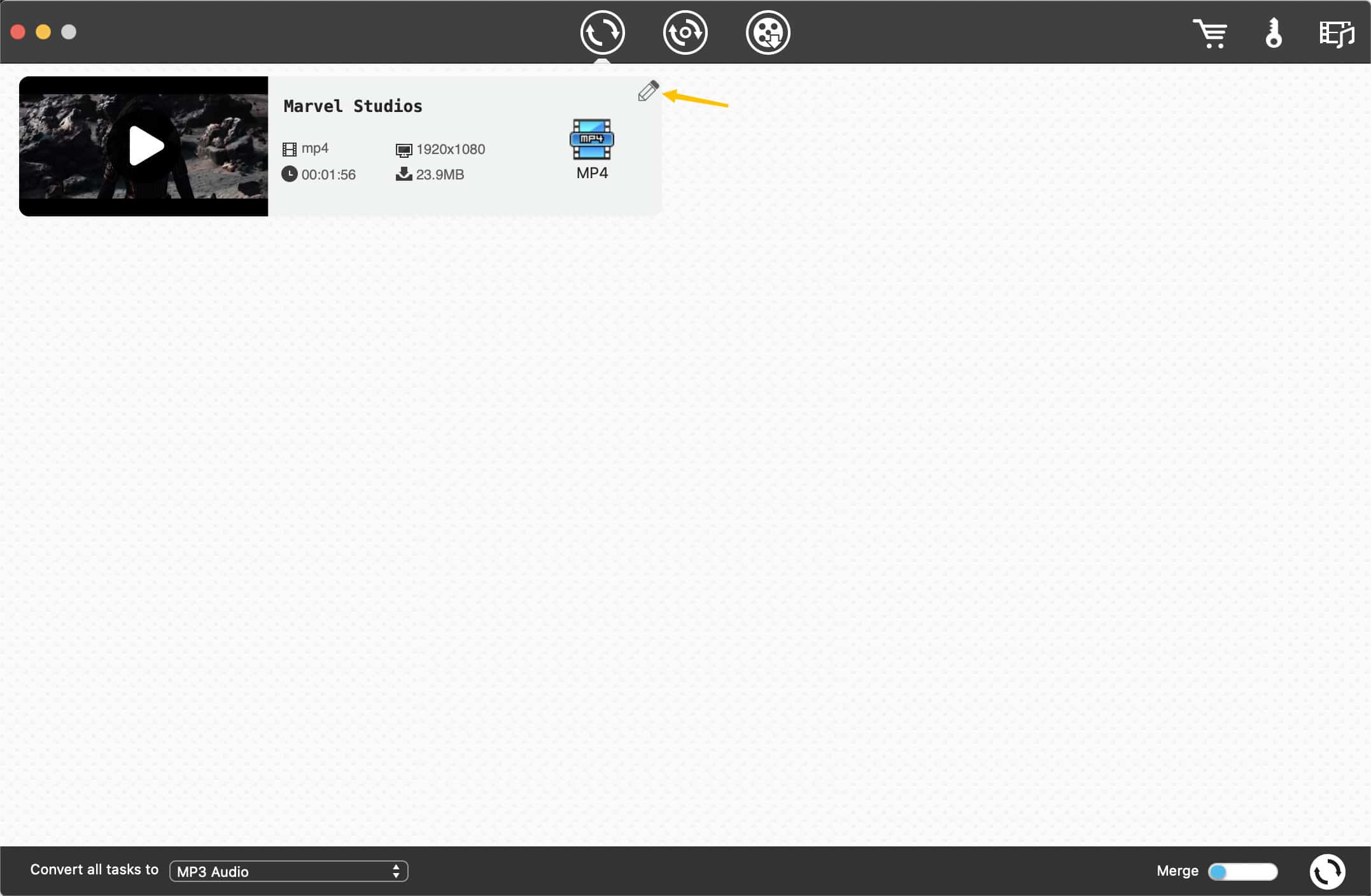Play the Marvel Studios video preview
The width and height of the screenshot is (1371, 896).
point(146,146)
